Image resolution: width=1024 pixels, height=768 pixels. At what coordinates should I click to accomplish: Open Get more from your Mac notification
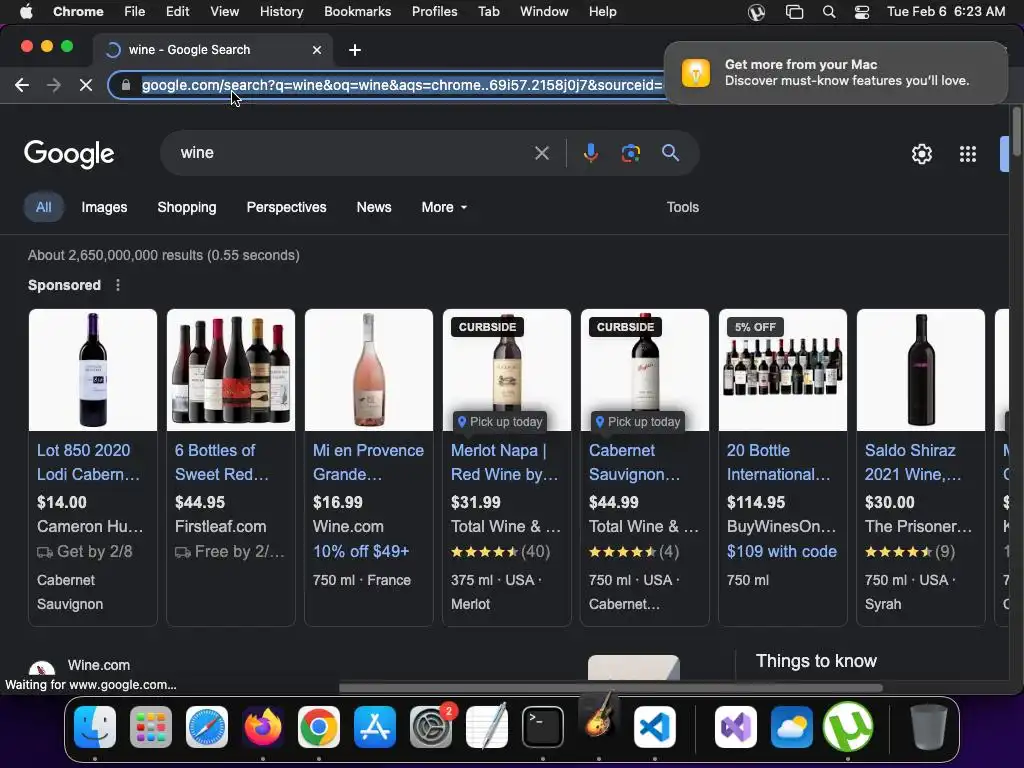[x=836, y=72]
